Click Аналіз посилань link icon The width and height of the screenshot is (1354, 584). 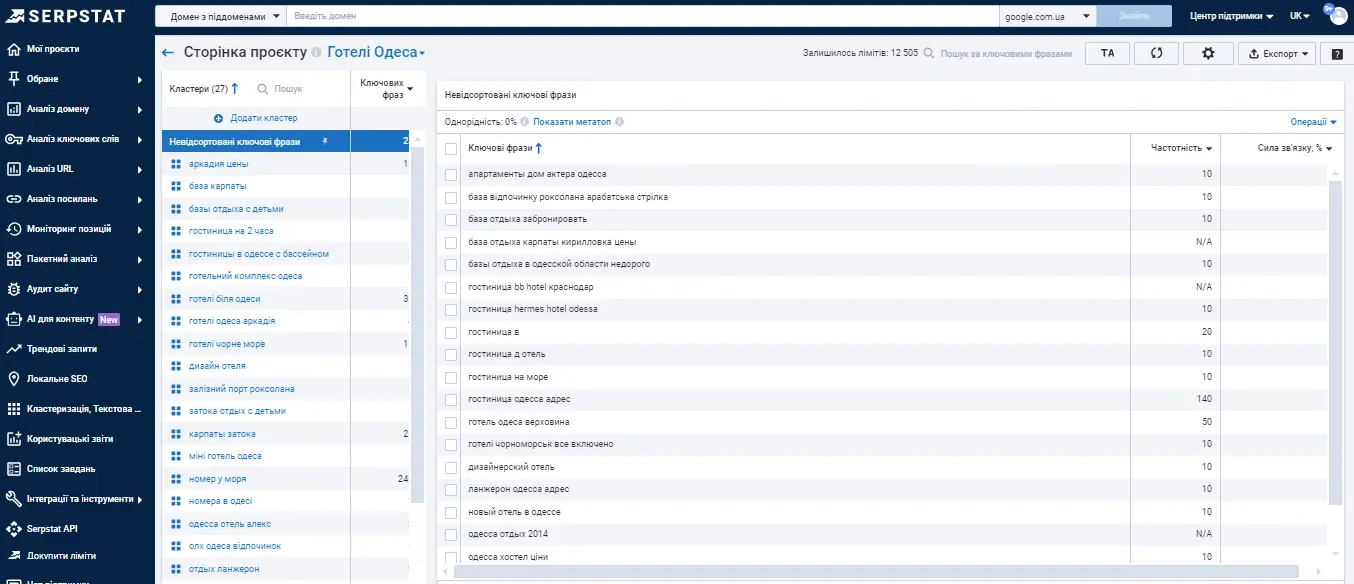click(x=14, y=199)
